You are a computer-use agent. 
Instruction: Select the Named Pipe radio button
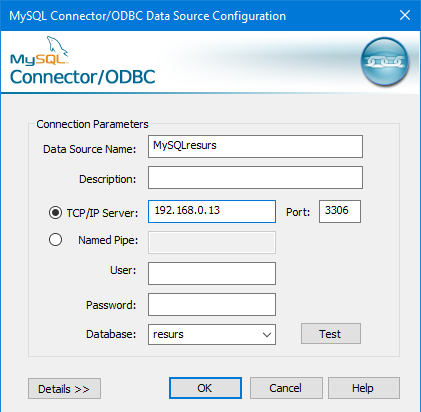(55, 240)
